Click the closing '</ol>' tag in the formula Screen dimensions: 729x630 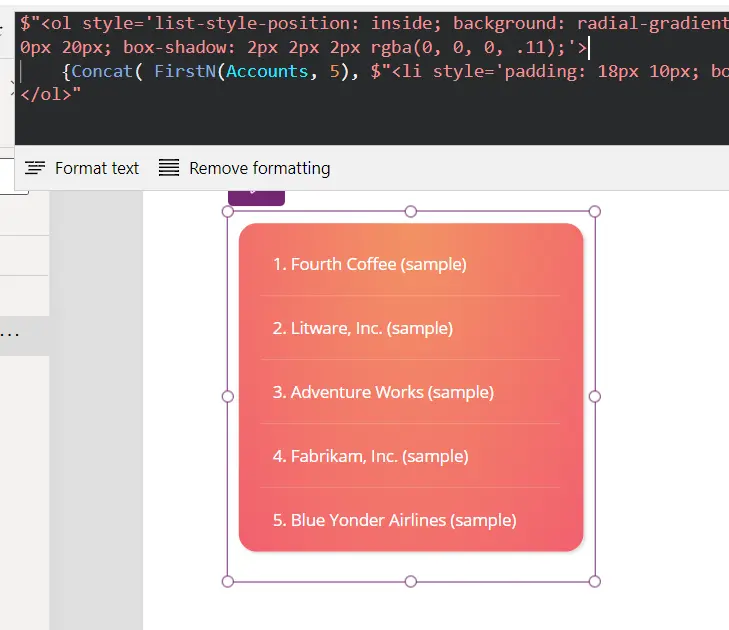tap(46, 94)
